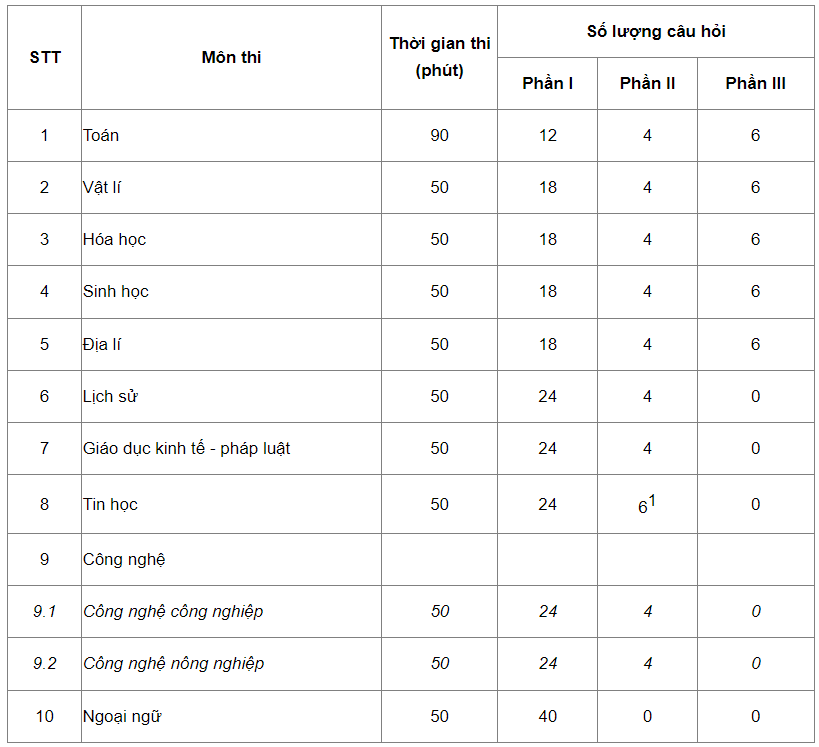Click the 'STT' header cell
Viewport: 819px width, 747px height.
point(44,57)
